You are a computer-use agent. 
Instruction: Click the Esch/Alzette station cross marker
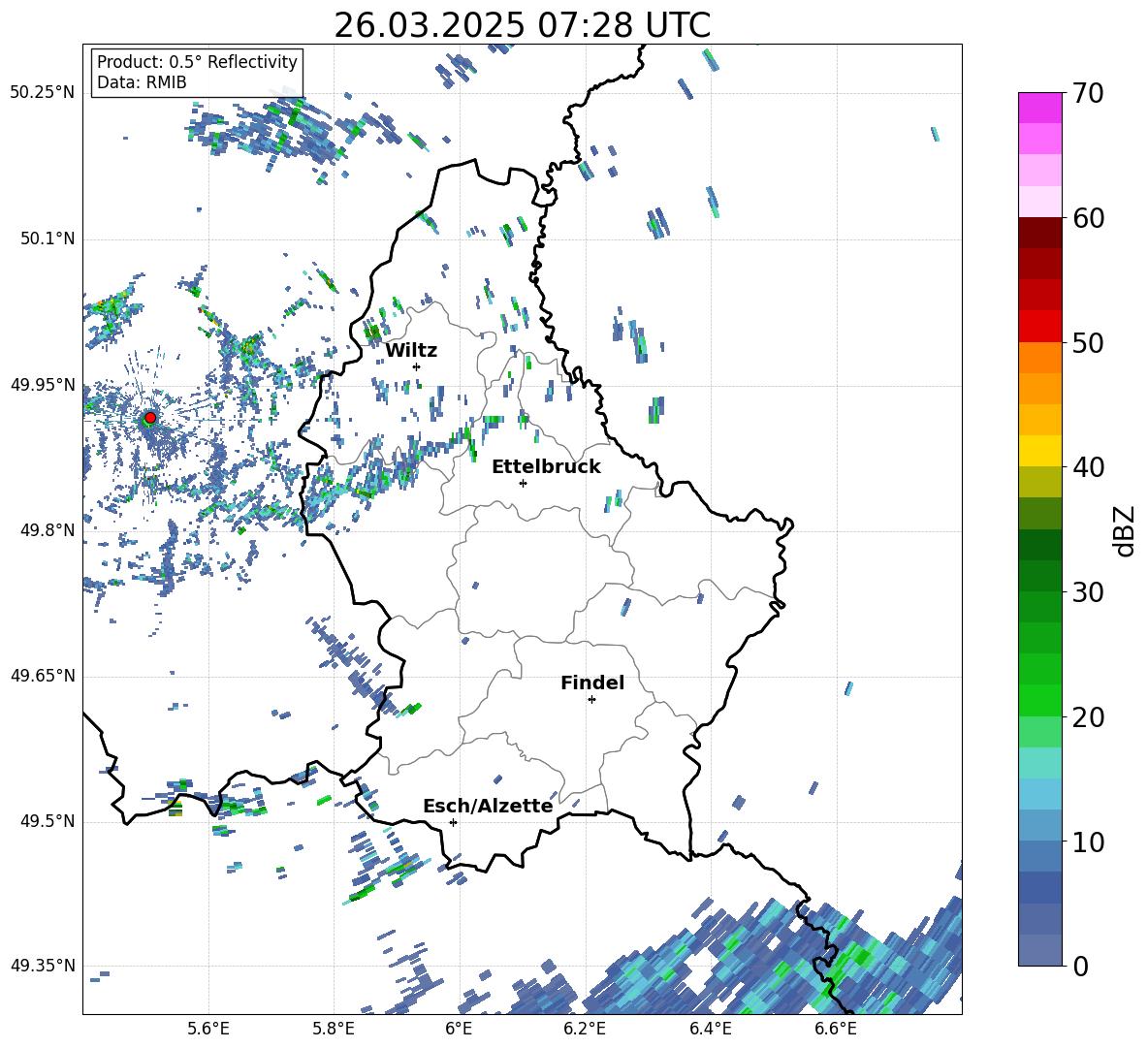coord(453,822)
